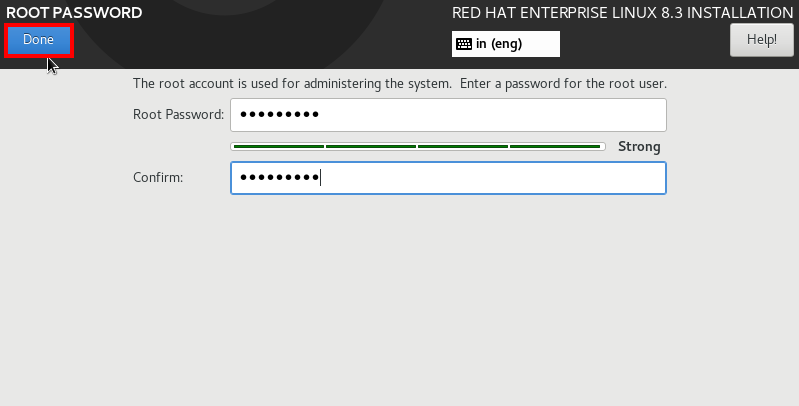Click the 'Confirm:' field label
Image resolution: width=799 pixels, height=406 pixels.
pyautogui.click(x=158, y=178)
